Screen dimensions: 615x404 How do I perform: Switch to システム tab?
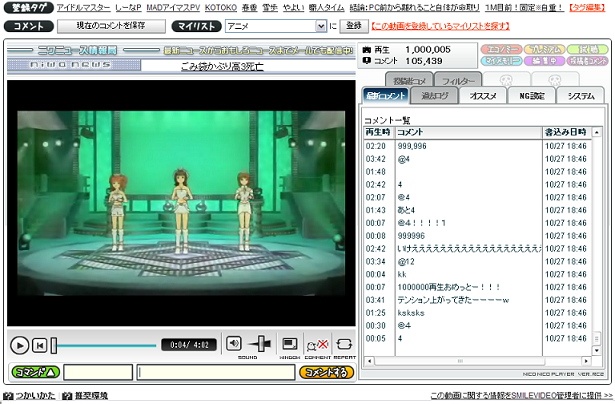(581, 95)
